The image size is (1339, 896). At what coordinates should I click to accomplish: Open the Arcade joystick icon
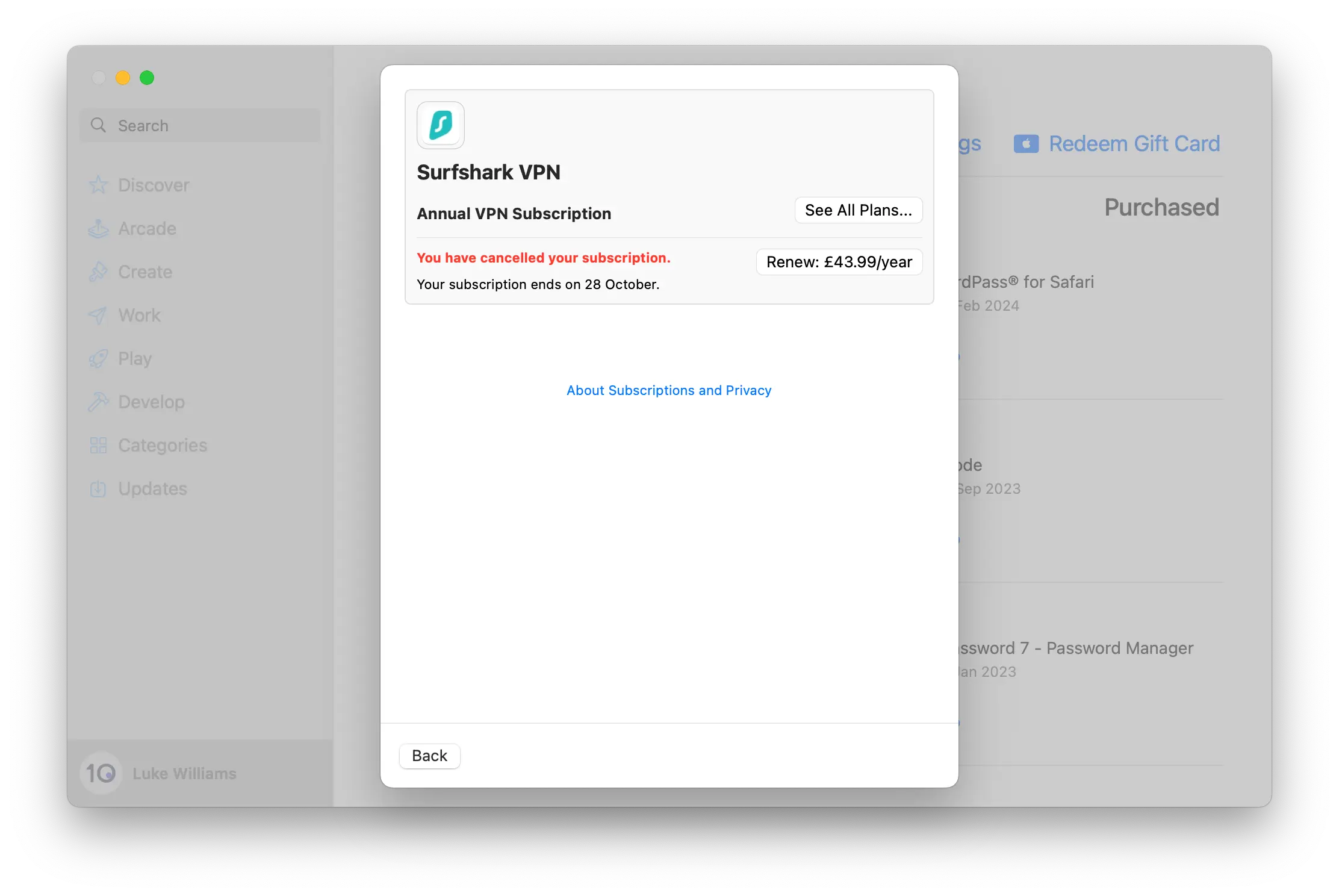(x=99, y=229)
